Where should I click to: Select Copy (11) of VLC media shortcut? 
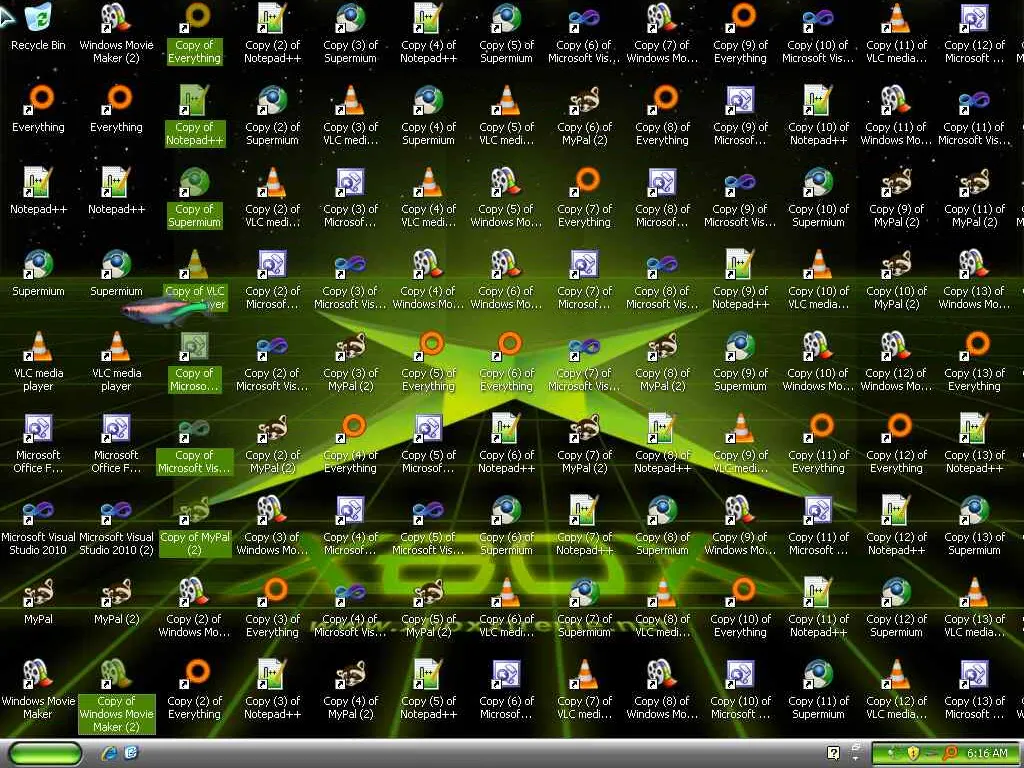pos(896,33)
